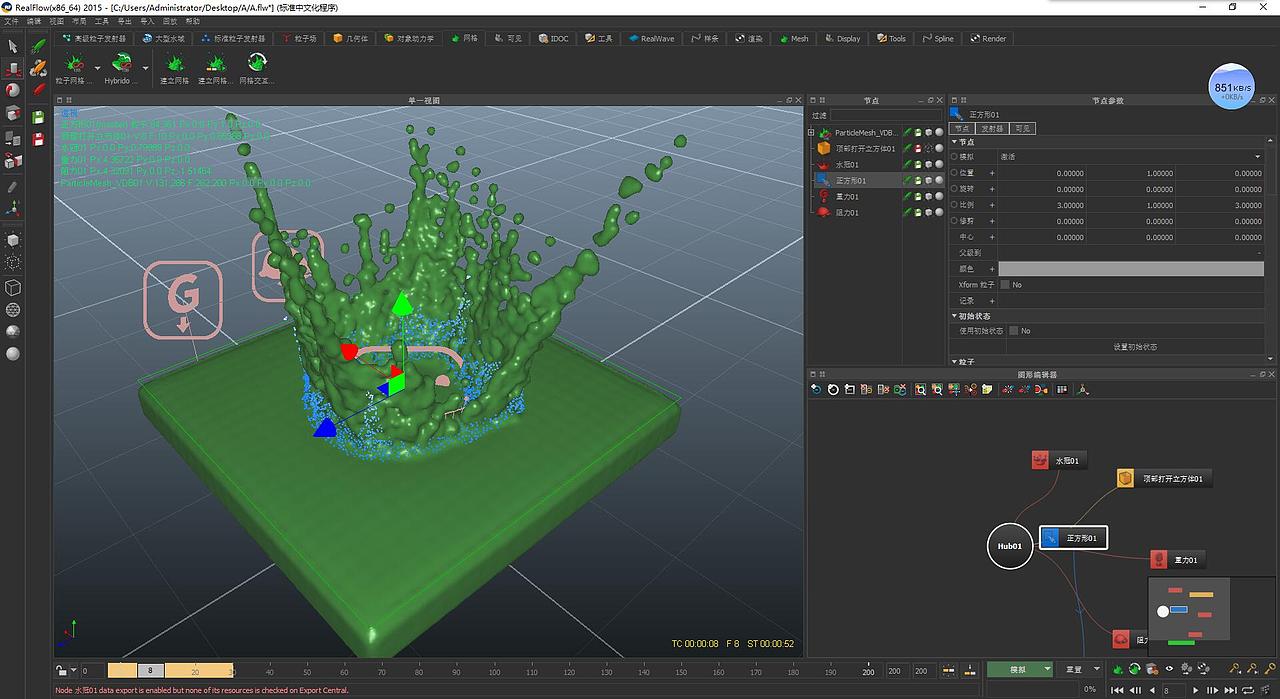The width and height of the screenshot is (1280, 699).
Task: Open the 模拟 dropdown showing 激活
Action: tap(1150, 157)
